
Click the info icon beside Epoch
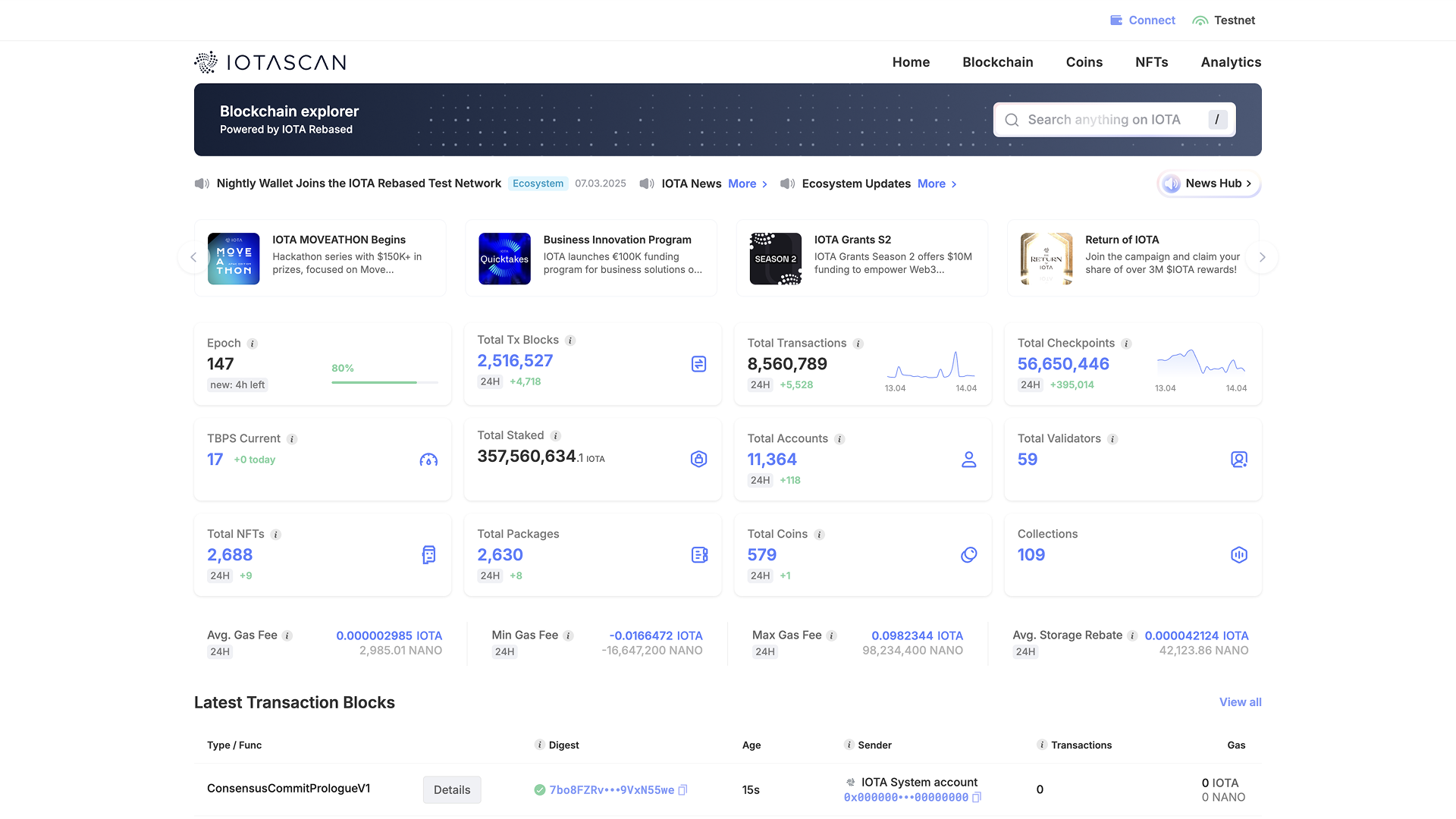[x=253, y=344]
